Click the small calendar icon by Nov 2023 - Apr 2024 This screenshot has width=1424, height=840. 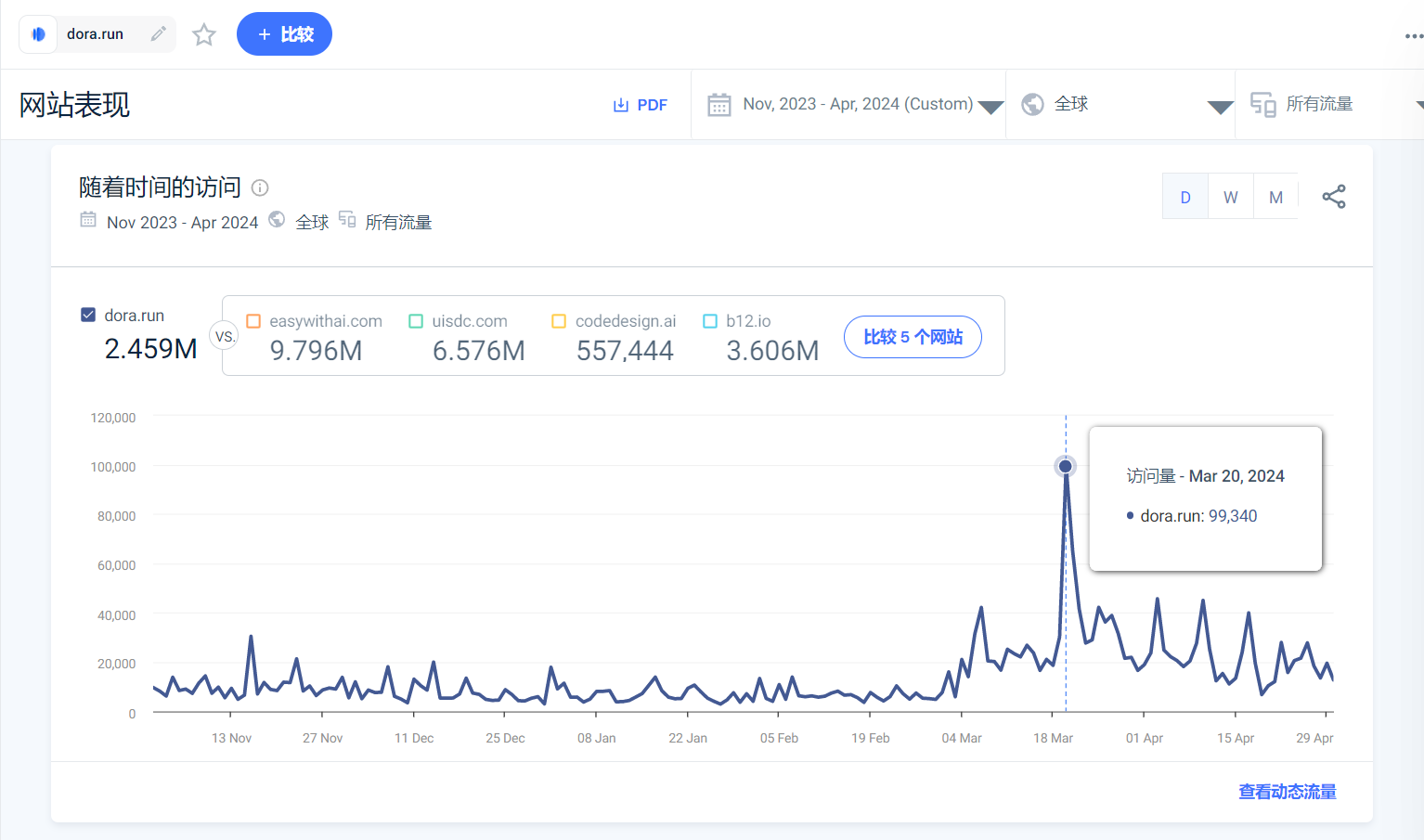(88, 220)
